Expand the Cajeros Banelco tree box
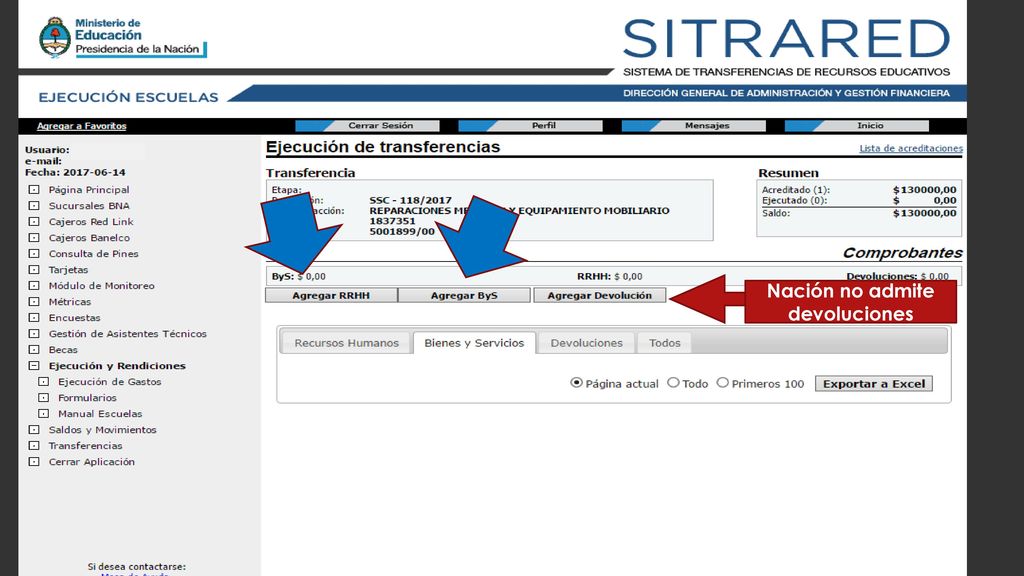This screenshot has height=576, width=1024. (x=34, y=238)
